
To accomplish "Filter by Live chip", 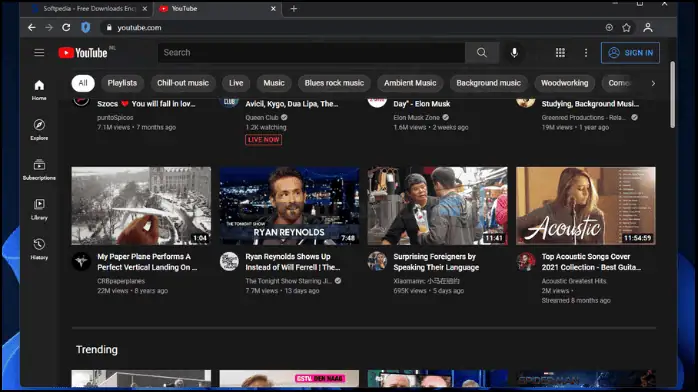I will pos(236,83).
